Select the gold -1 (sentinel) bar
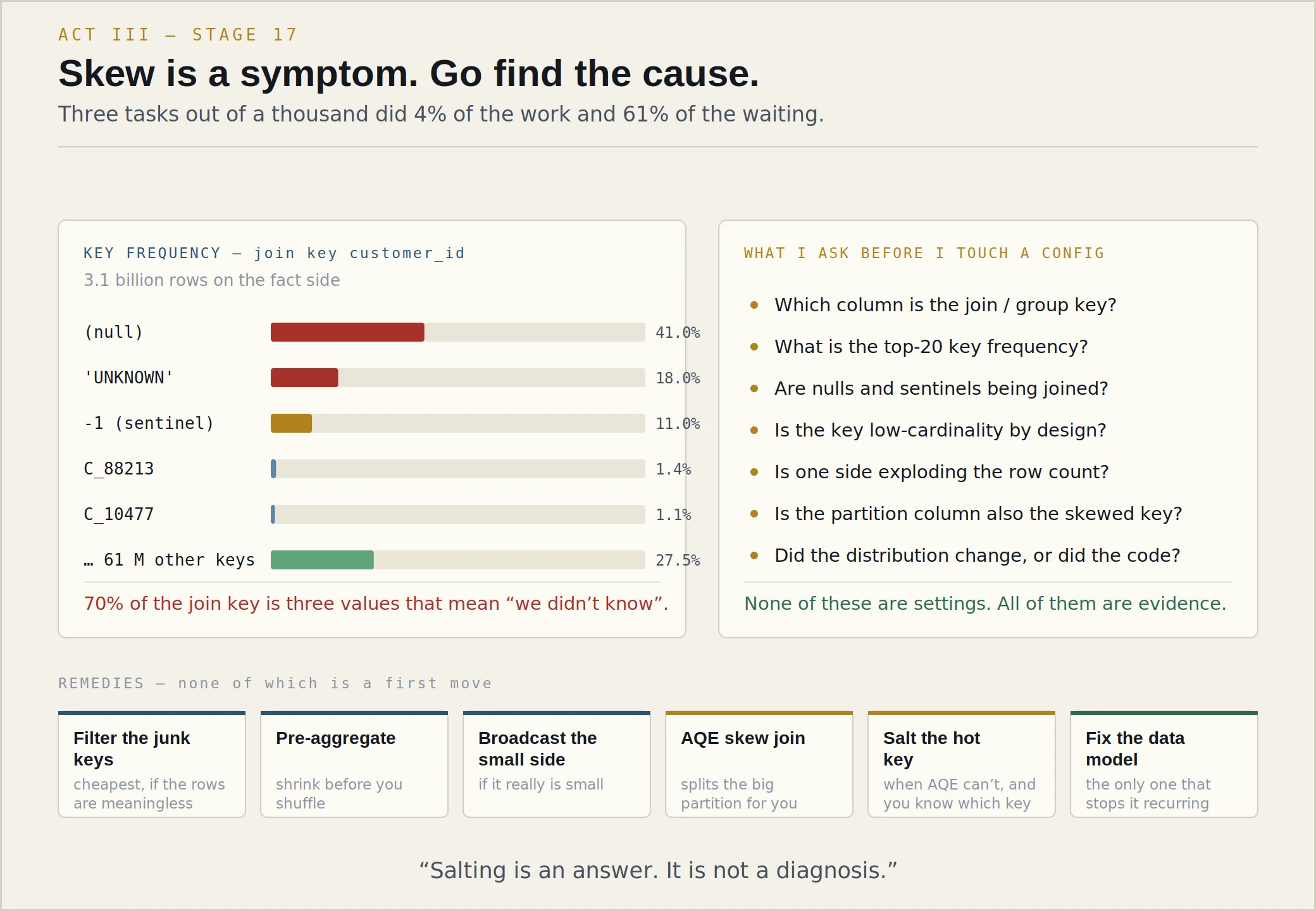The image size is (1316, 911). pos(291,423)
